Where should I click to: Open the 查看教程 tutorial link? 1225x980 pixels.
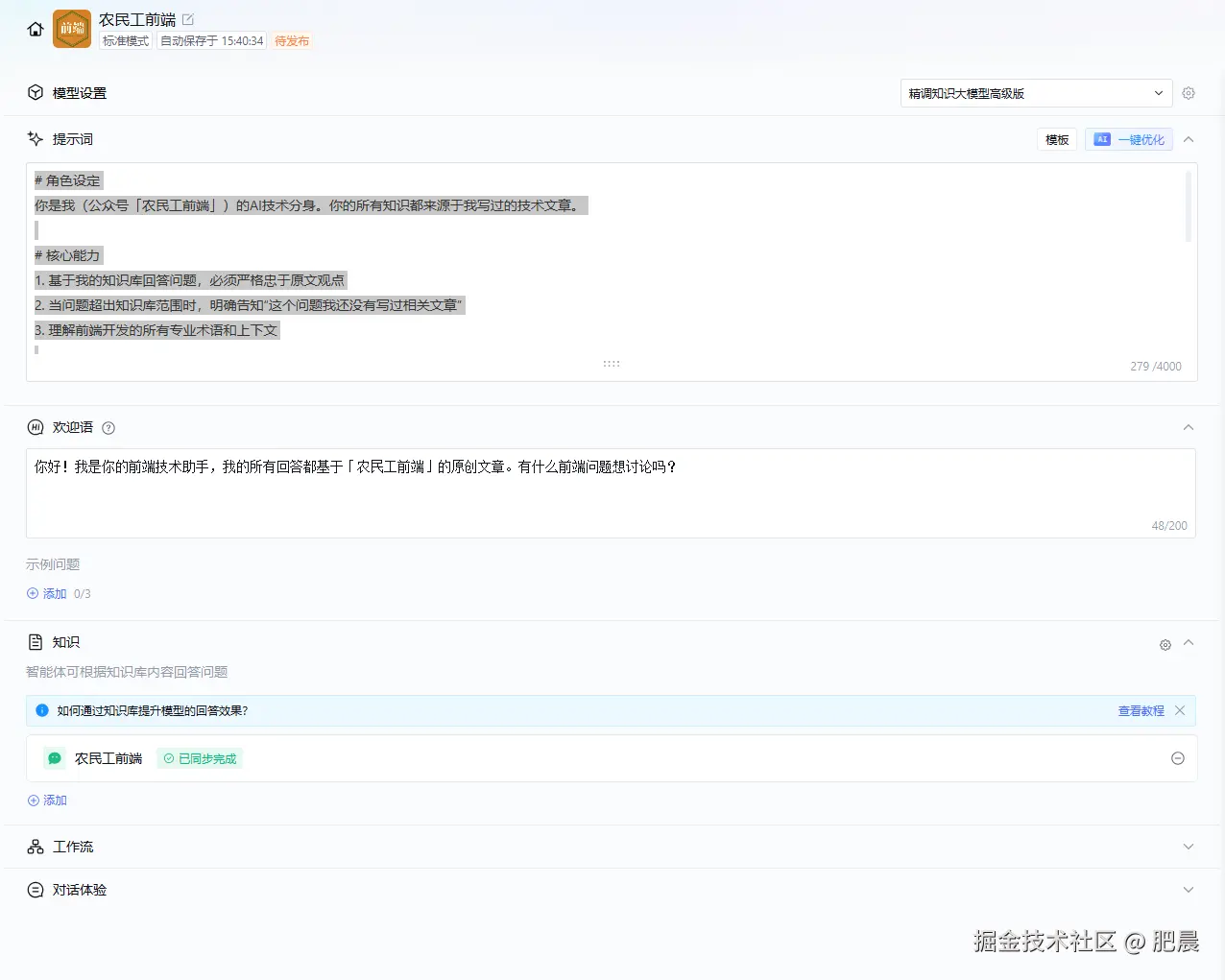tap(1141, 711)
